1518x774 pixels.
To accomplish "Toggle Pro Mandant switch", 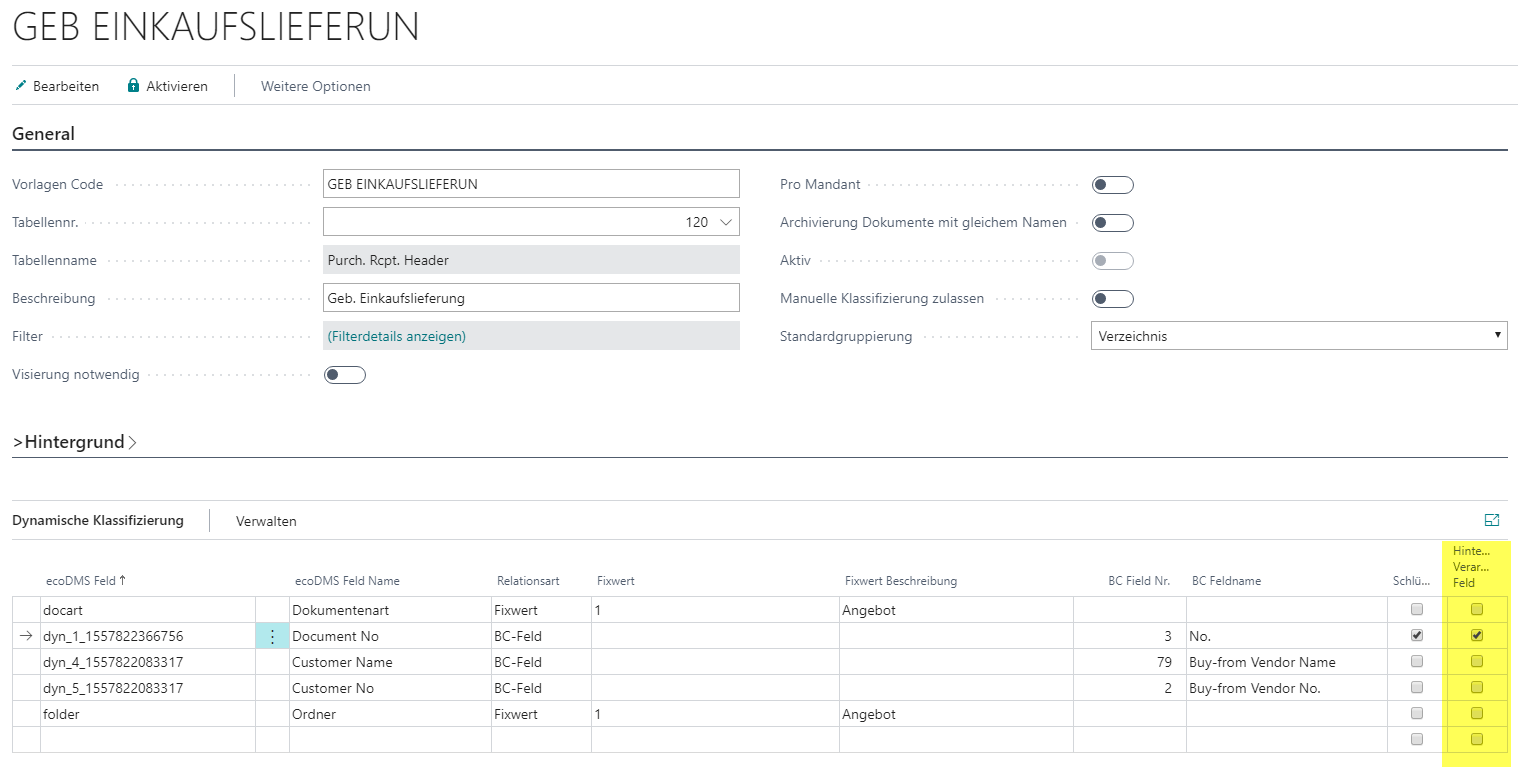I will pyautogui.click(x=1112, y=185).
